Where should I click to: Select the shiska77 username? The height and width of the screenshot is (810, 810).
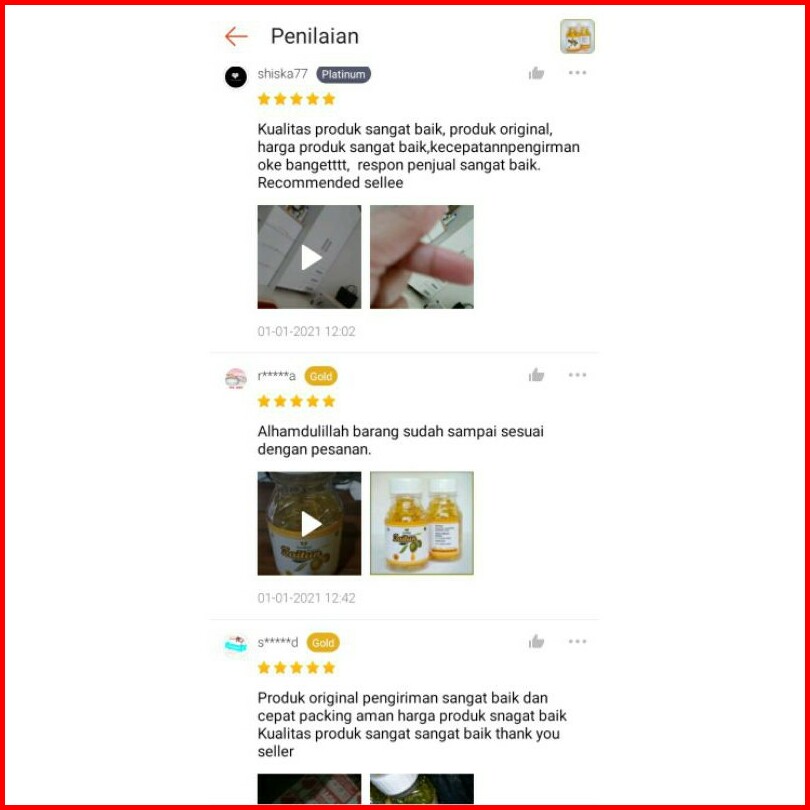[283, 74]
